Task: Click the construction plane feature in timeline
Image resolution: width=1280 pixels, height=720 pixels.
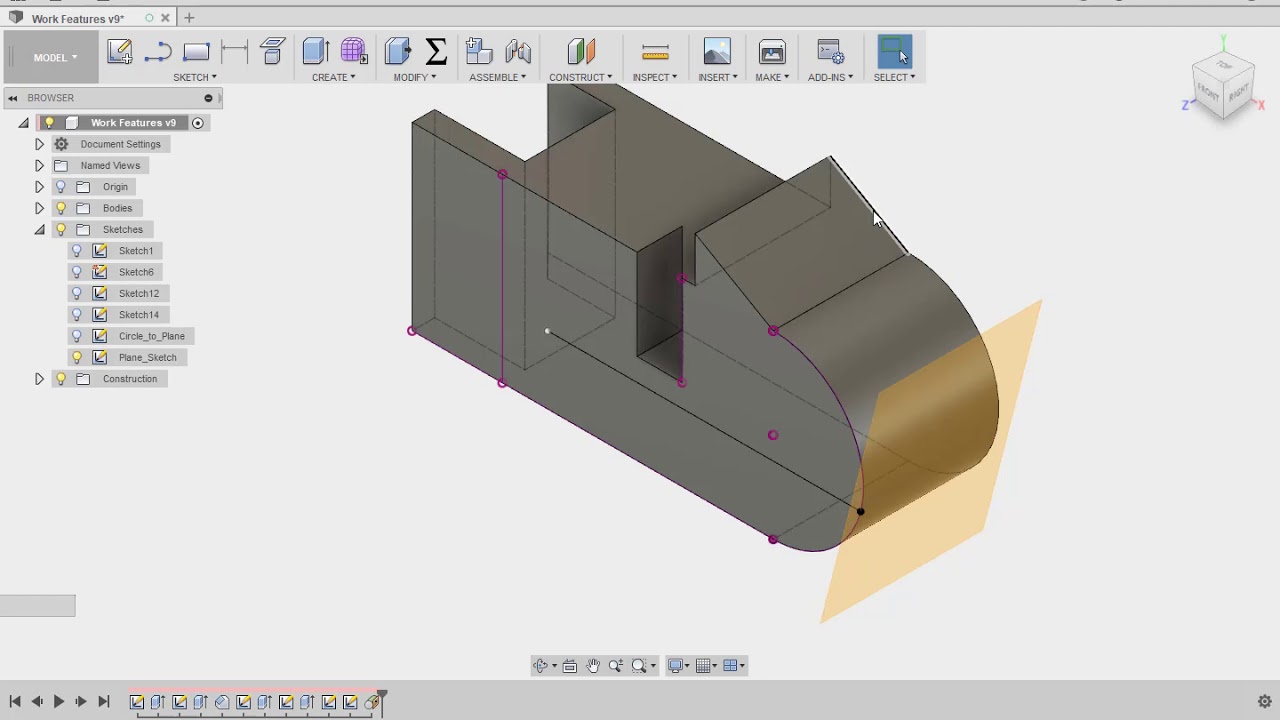Action: [x=371, y=702]
